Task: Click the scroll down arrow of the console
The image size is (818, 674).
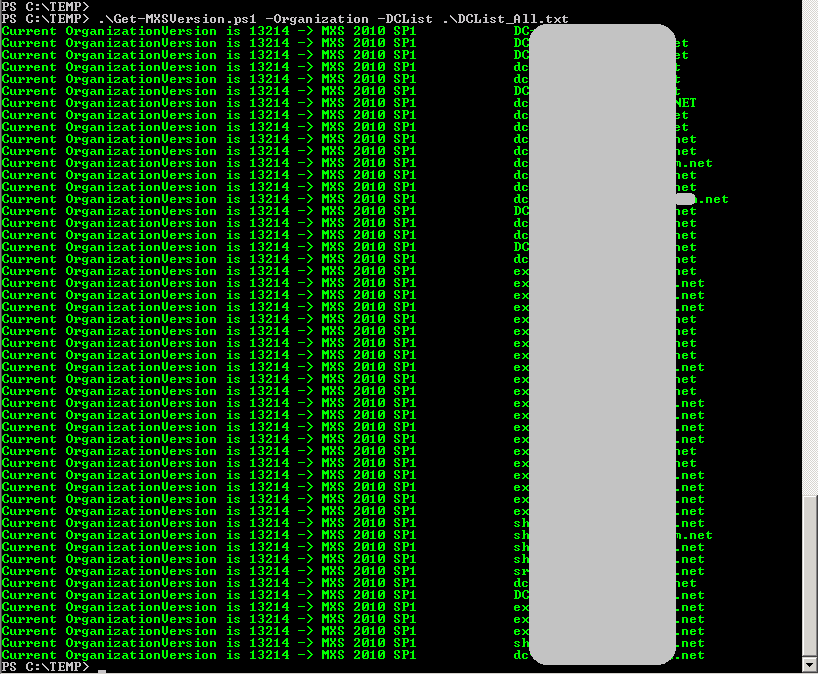Action: (810, 665)
